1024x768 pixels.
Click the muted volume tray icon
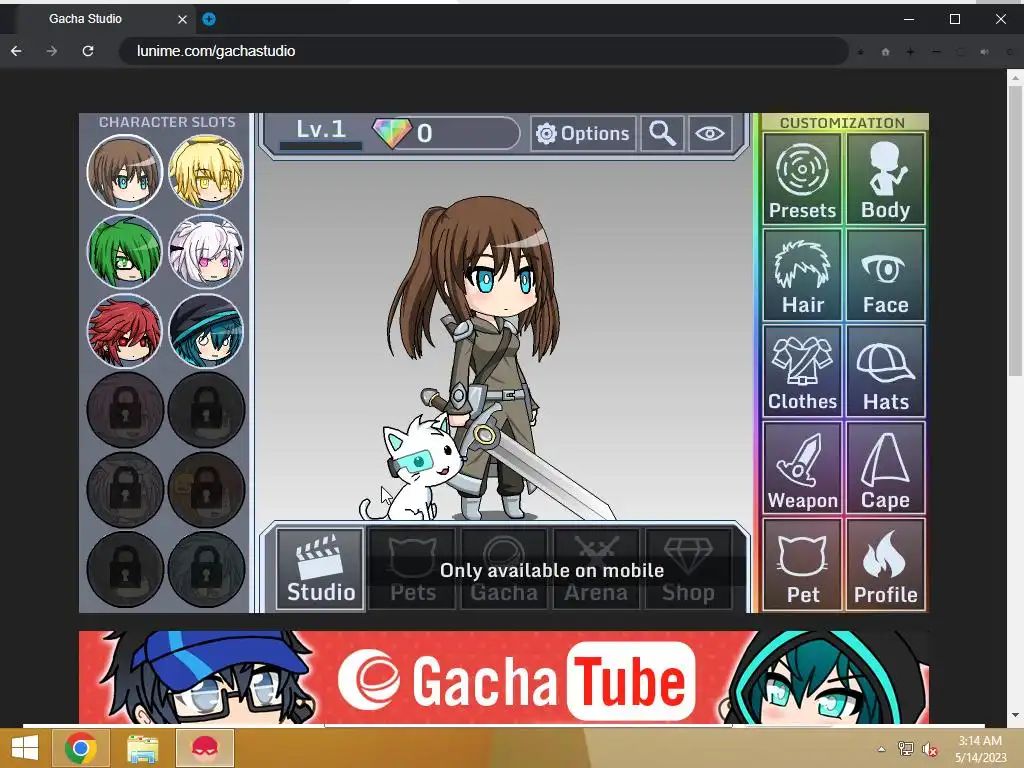click(929, 749)
